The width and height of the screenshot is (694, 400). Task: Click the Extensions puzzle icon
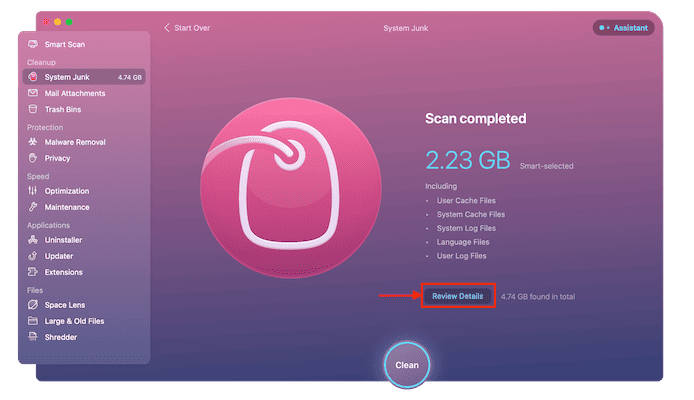pyautogui.click(x=33, y=272)
